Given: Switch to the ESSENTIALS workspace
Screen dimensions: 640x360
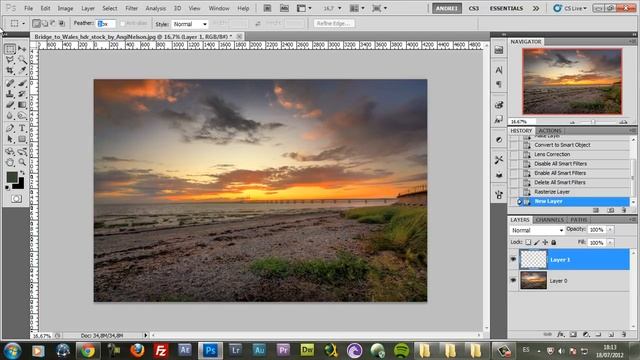Looking at the screenshot, I should coord(507,8).
